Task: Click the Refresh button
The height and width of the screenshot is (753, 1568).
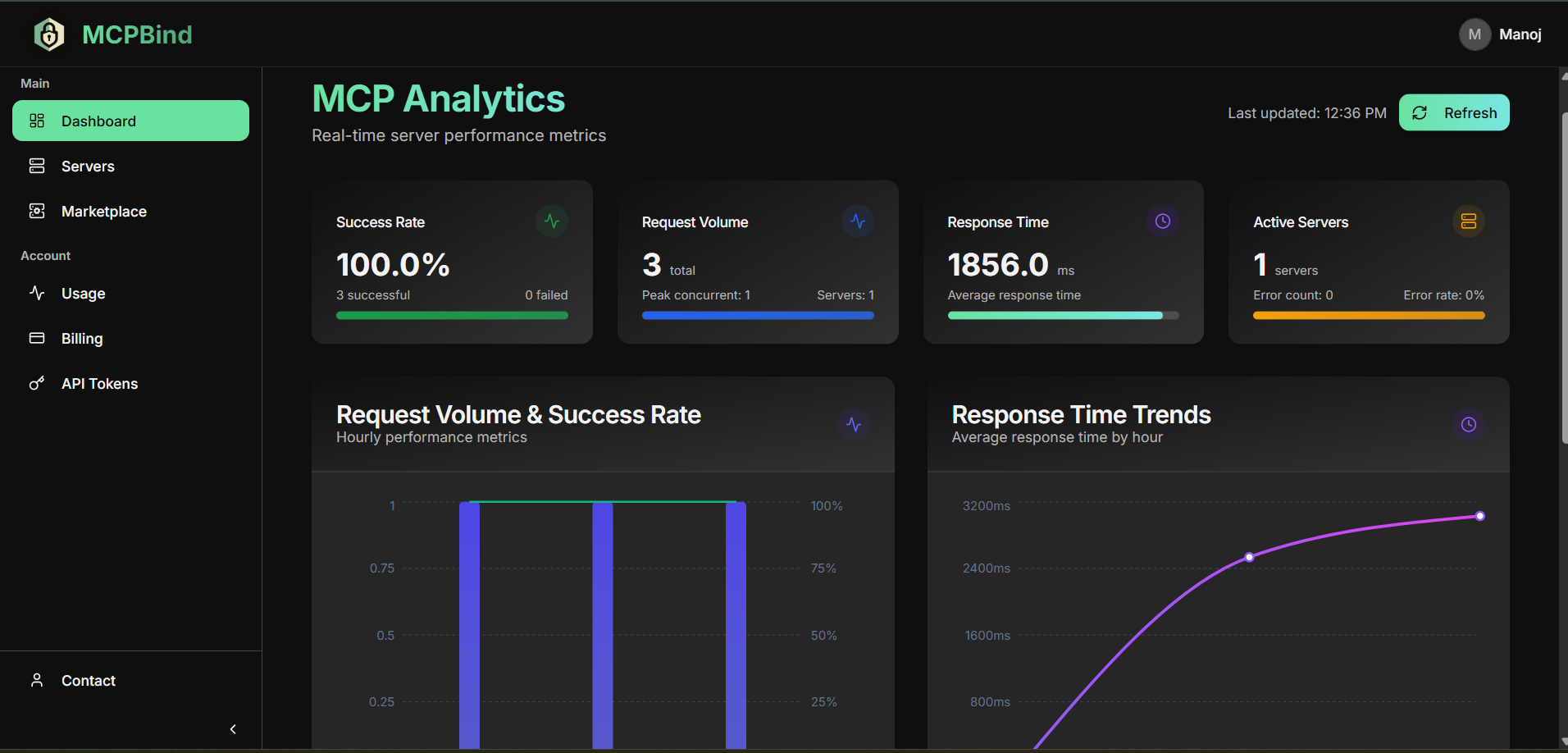Action: pyautogui.click(x=1454, y=112)
